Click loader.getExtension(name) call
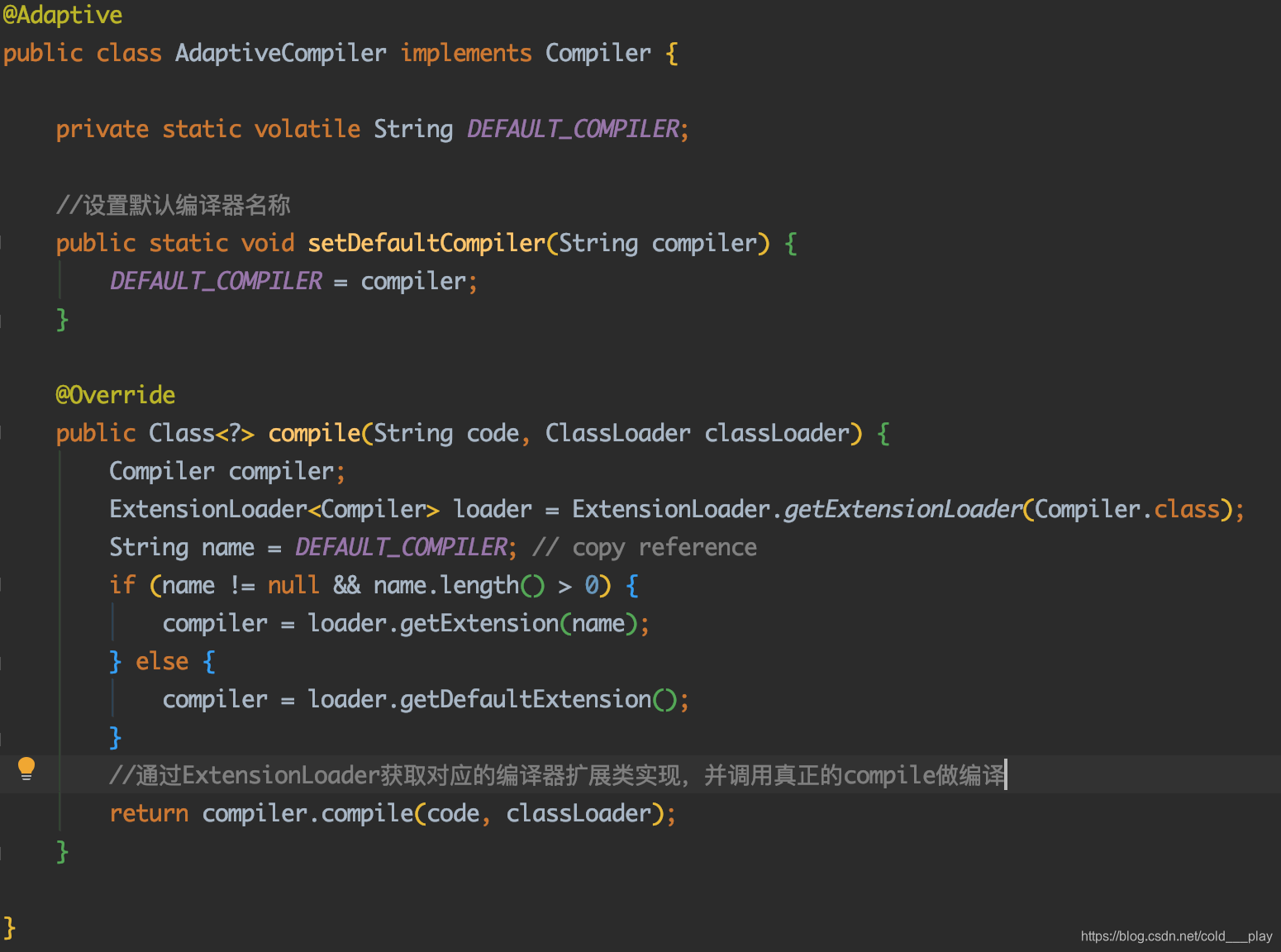The image size is (1281, 952). coord(475,623)
